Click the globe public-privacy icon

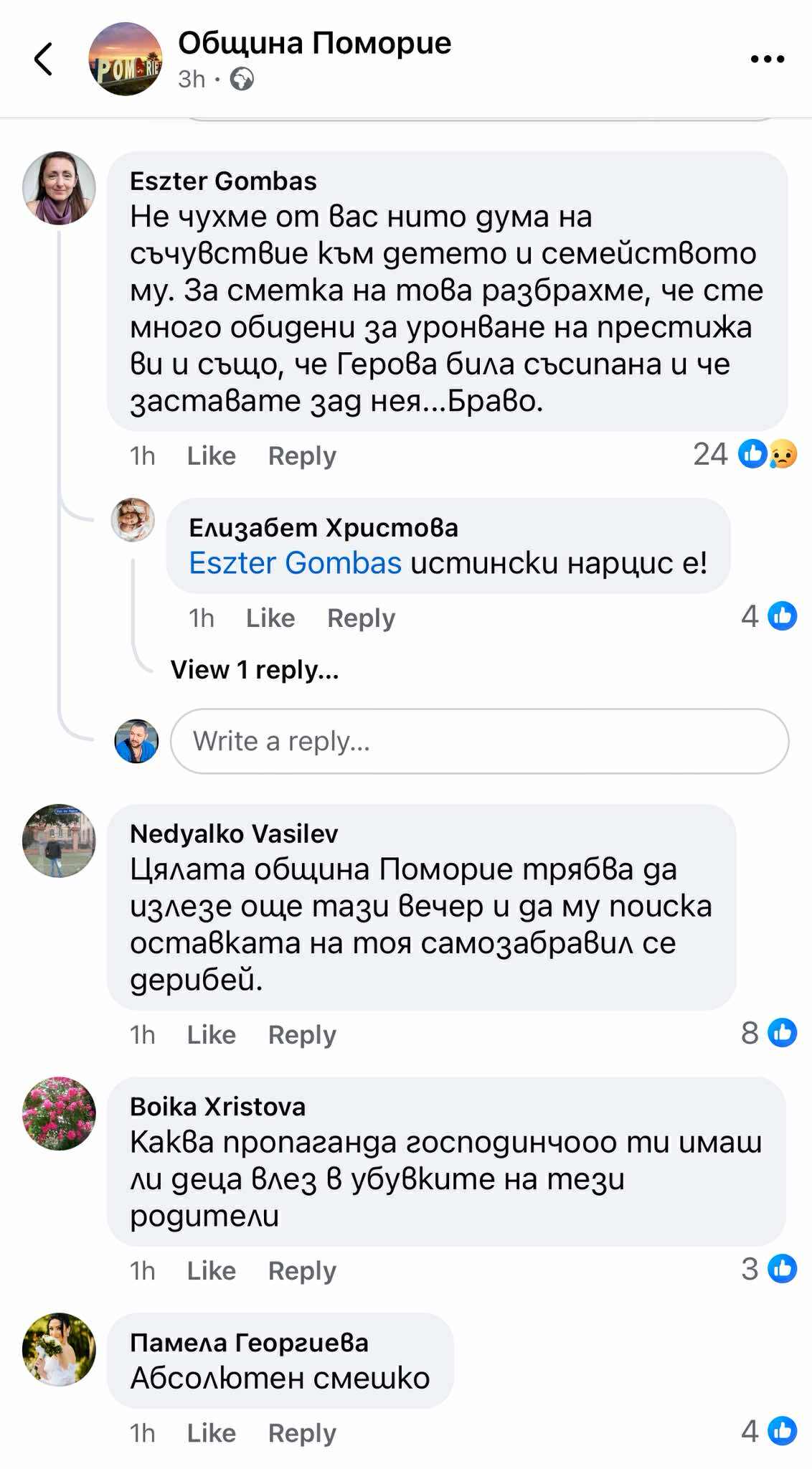pyautogui.click(x=242, y=79)
